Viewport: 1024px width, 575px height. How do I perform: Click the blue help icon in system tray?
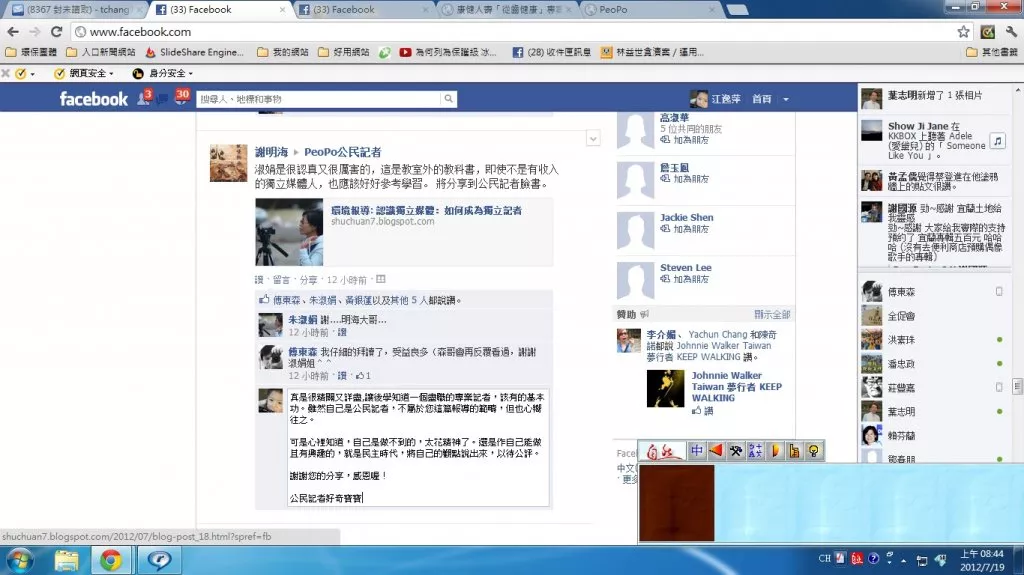tap(873, 559)
